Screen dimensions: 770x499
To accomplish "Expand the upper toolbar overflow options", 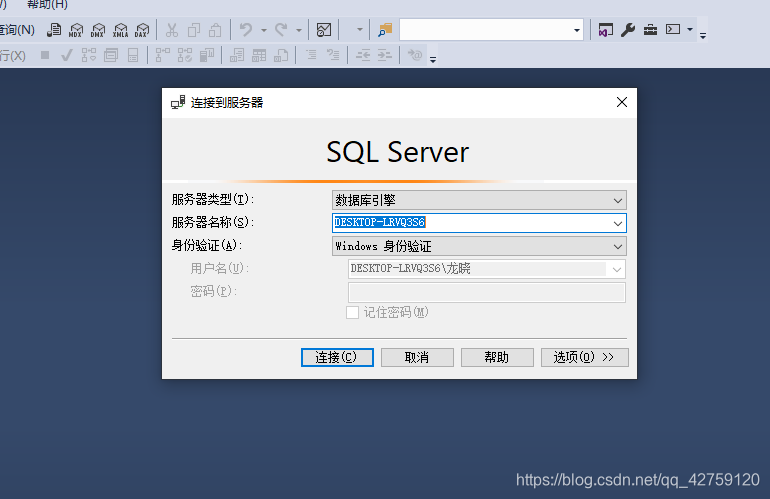I will click(x=703, y=35).
